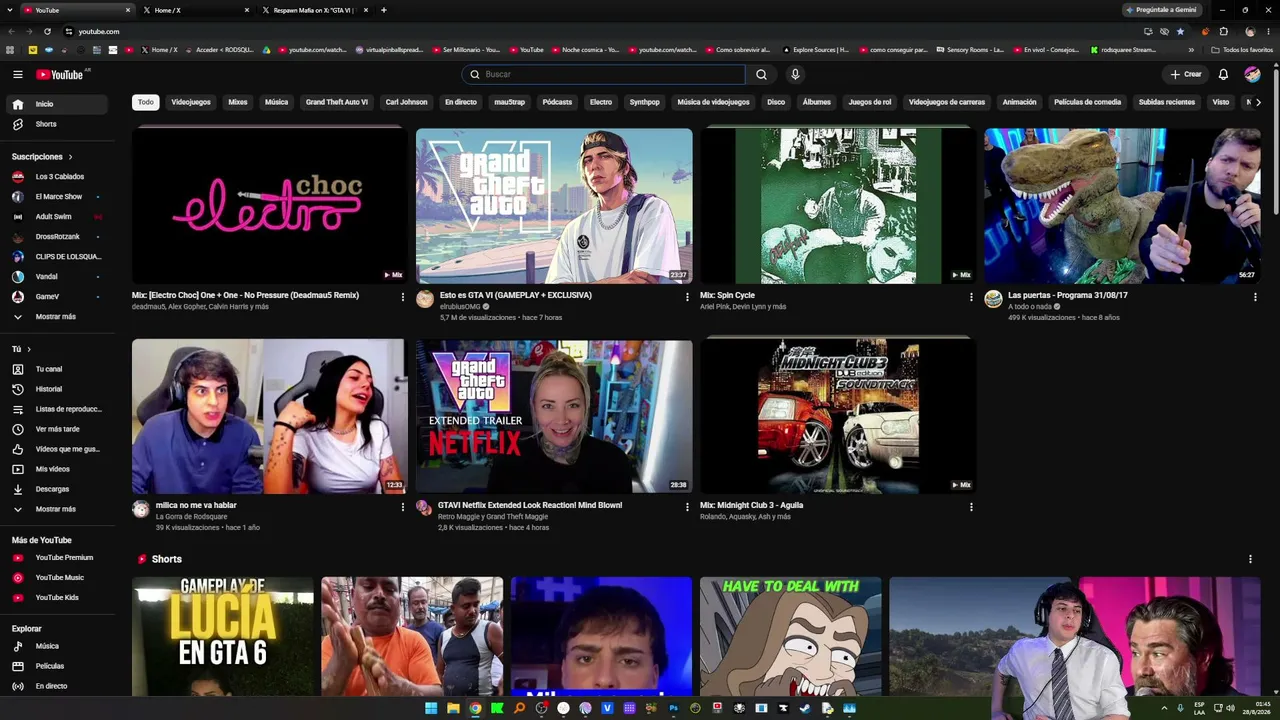Screen dimensions: 1280x720
Task: Open YouTube Kids from the sidebar
Action: coord(57,598)
